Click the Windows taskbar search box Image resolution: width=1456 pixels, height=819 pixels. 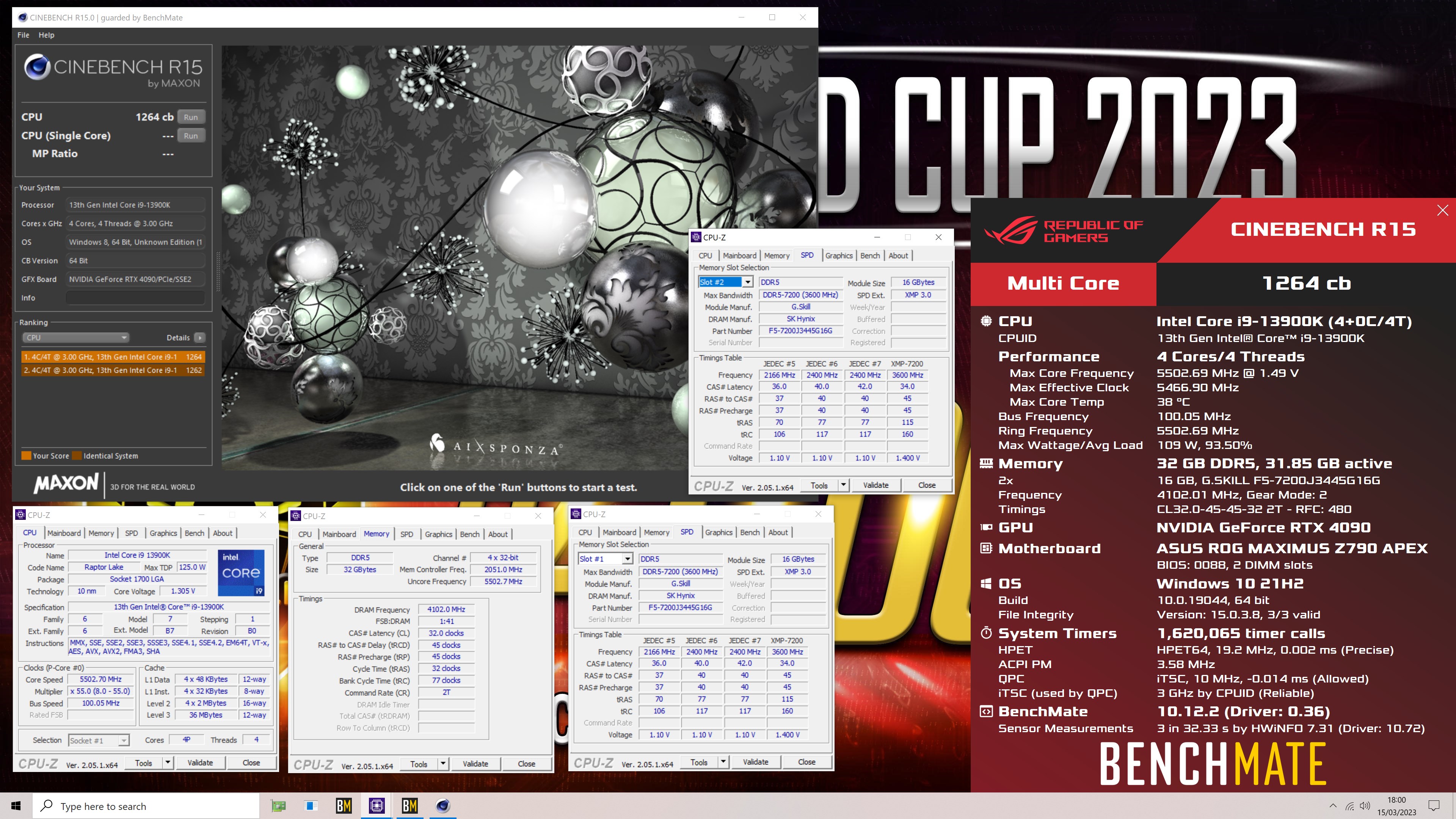tap(146, 806)
